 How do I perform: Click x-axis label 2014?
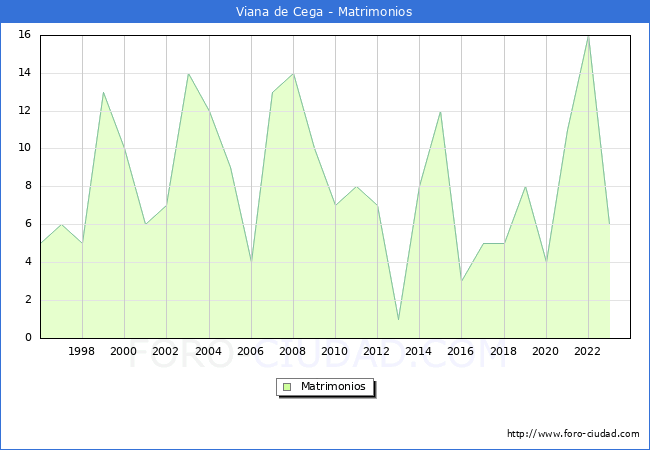pyautogui.click(x=419, y=351)
